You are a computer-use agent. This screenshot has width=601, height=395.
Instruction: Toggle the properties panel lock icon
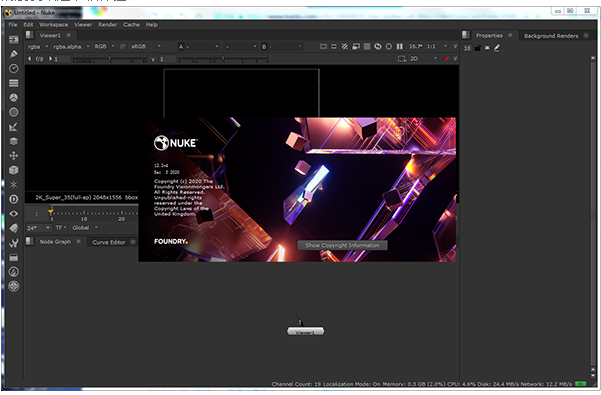click(x=478, y=48)
